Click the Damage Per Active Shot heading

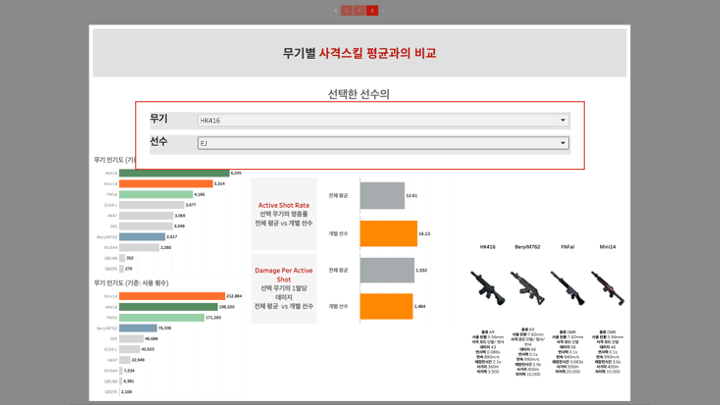click(x=284, y=275)
